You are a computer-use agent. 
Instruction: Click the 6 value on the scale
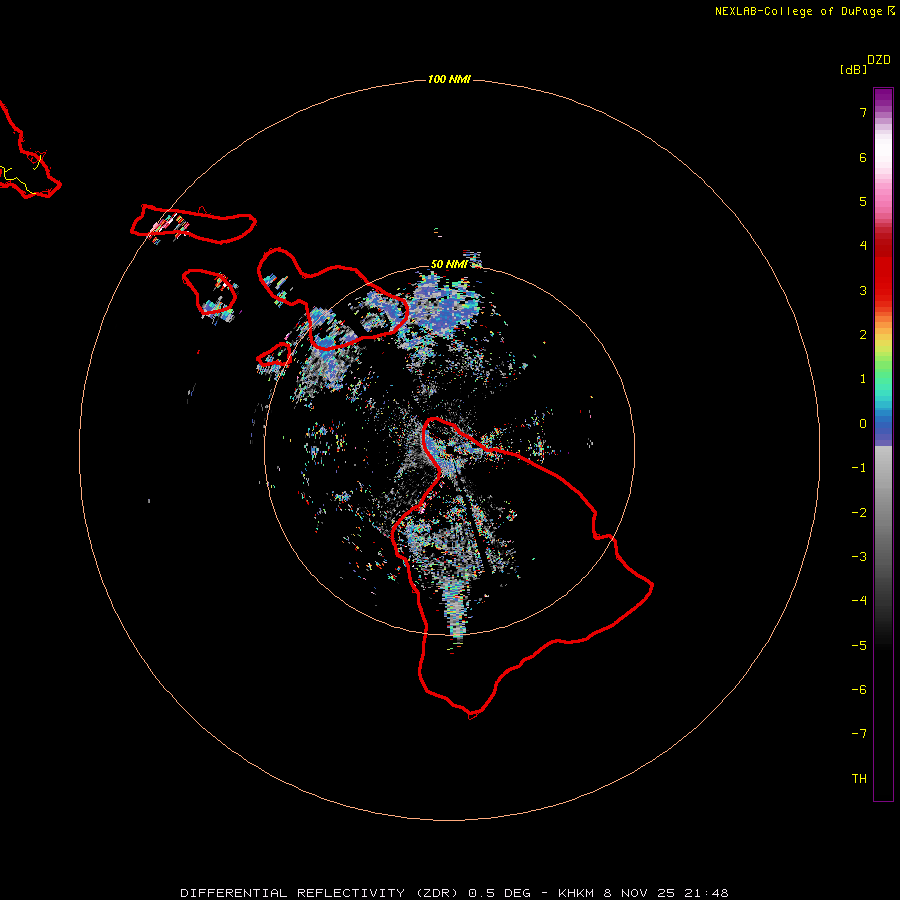click(x=863, y=157)
